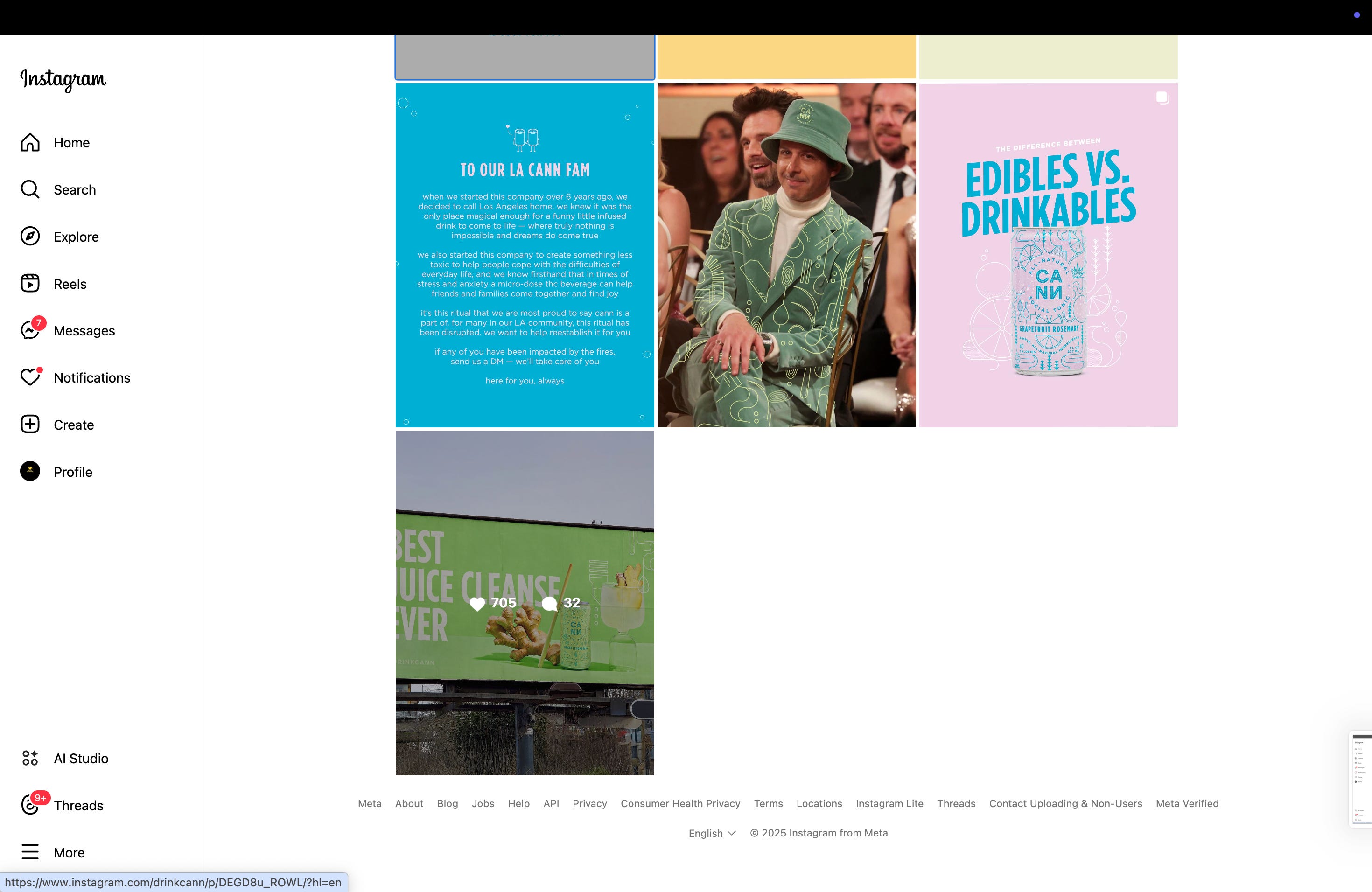Viewport: 1372px width, 892px height.
Task: Click the Consumer Health Privacy footer link
Action: 680,804
